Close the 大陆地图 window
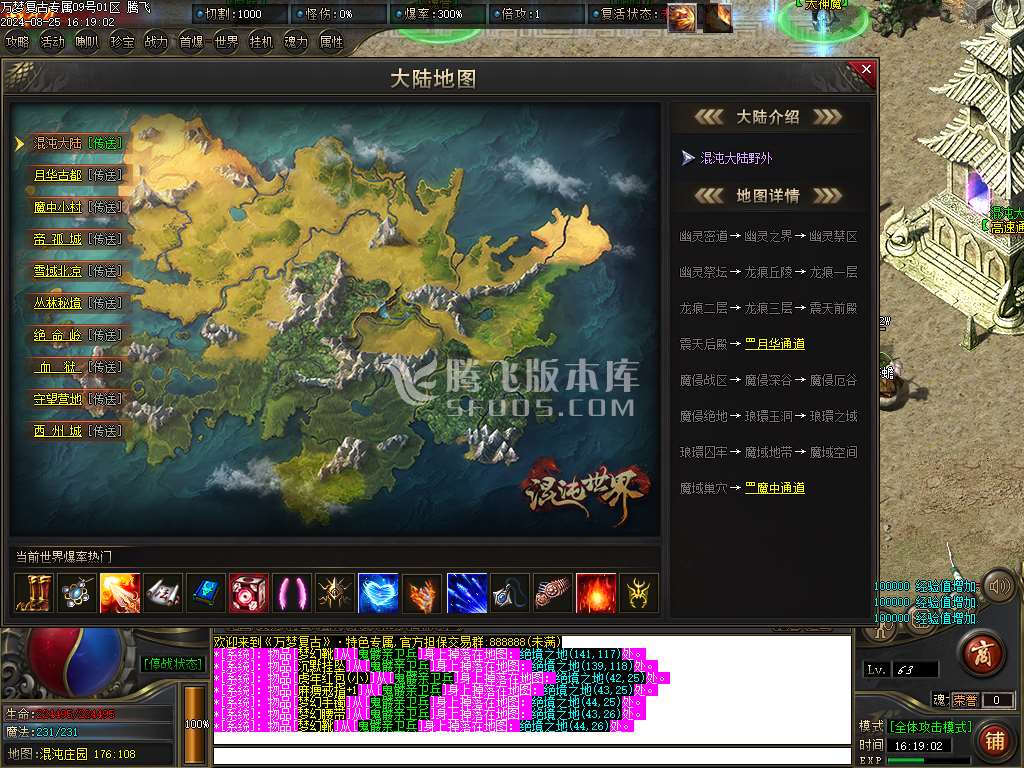Screen dimensions: 1024x768 [x=866, y=70]
